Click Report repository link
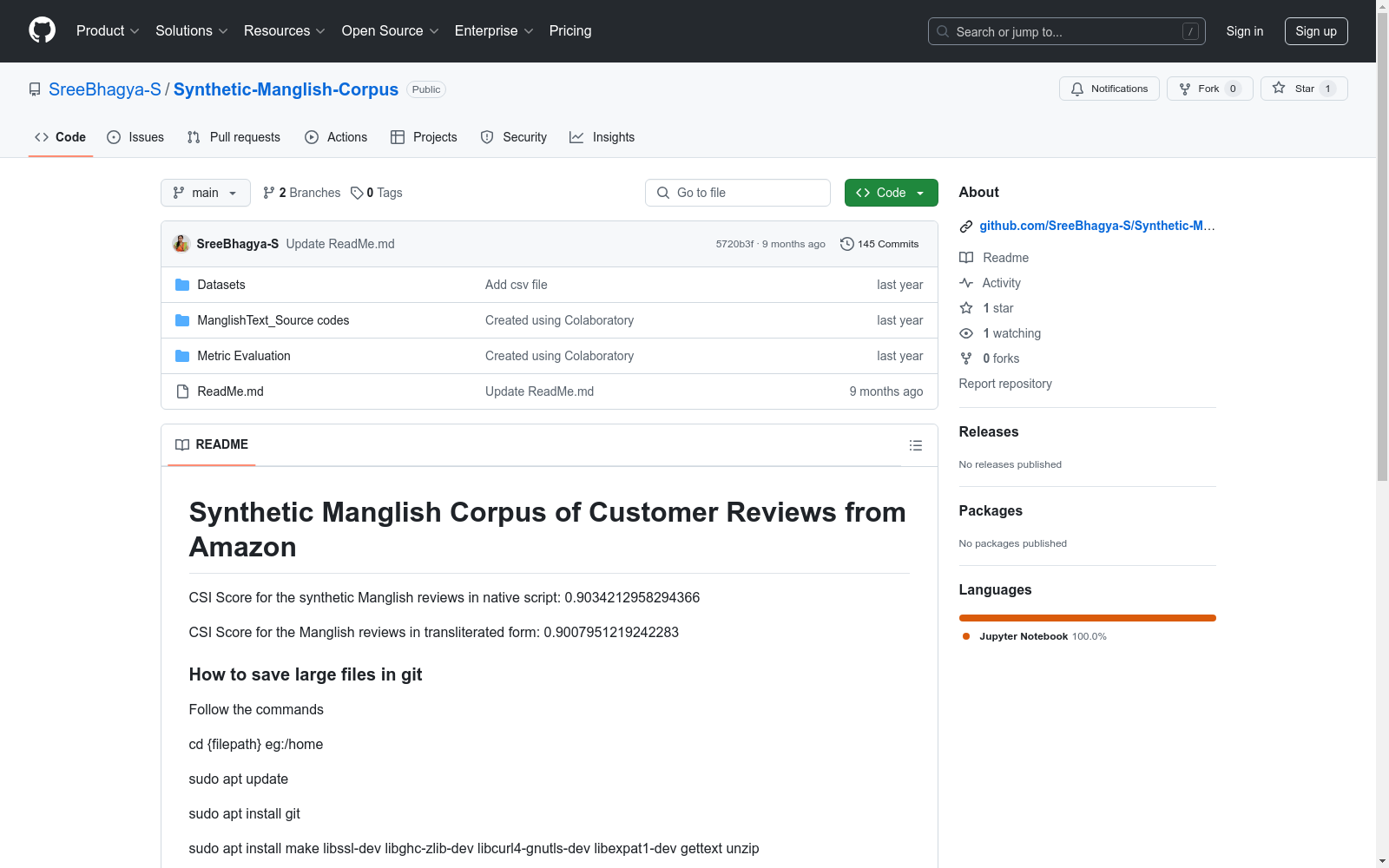This screenshot has width=1389, height=868. pyautogui.click(x=1005, y=384)
